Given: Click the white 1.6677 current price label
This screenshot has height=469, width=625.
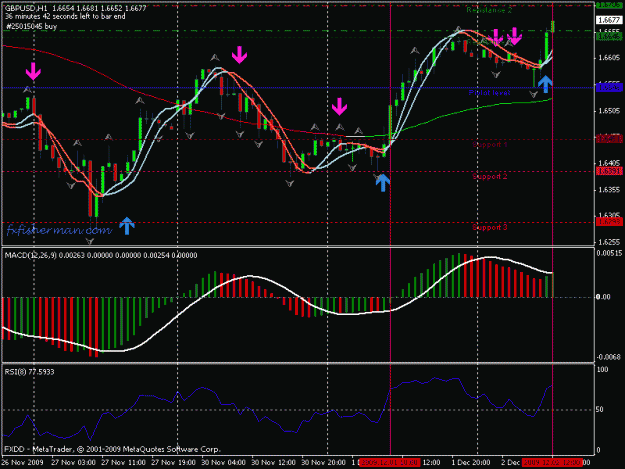Looking at the screenshot, I should coord(609,20).
